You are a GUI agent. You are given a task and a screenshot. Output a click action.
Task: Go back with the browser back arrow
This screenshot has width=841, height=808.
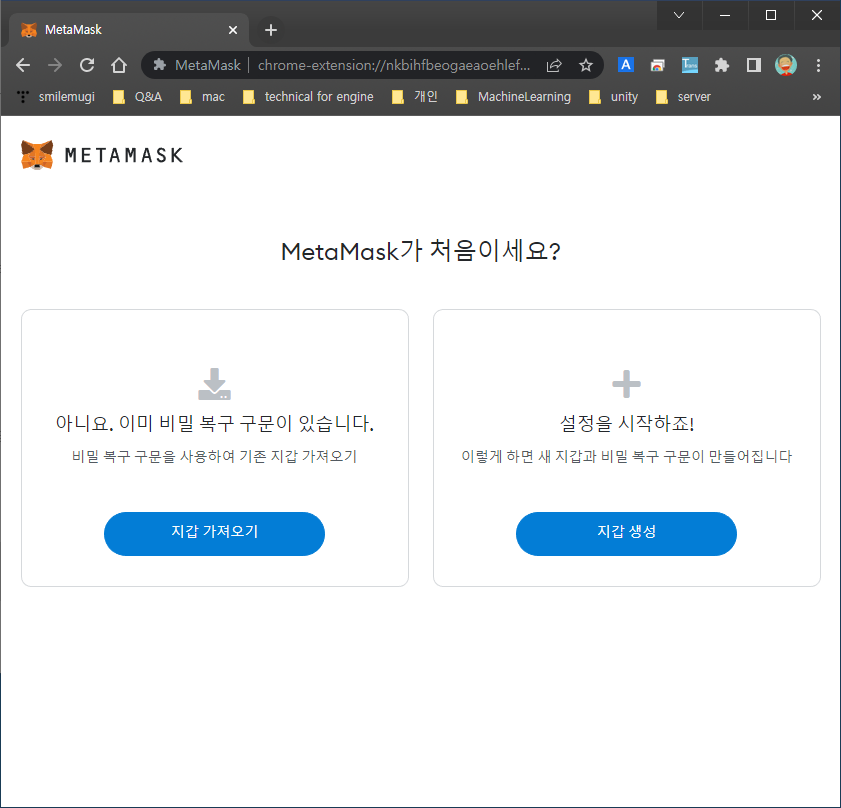coord(23,65)
